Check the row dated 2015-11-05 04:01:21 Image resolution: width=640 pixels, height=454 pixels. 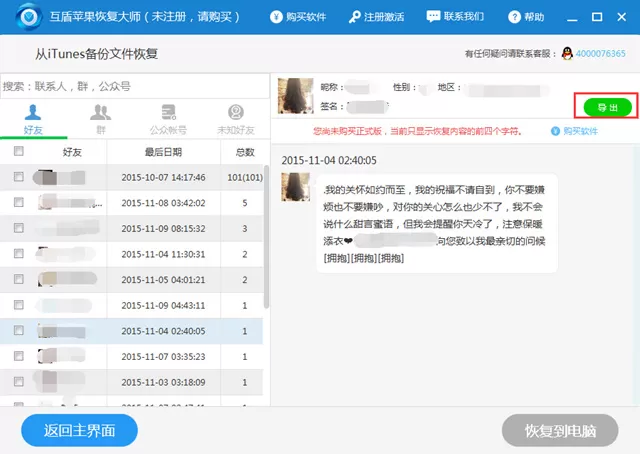pos(18,279)
